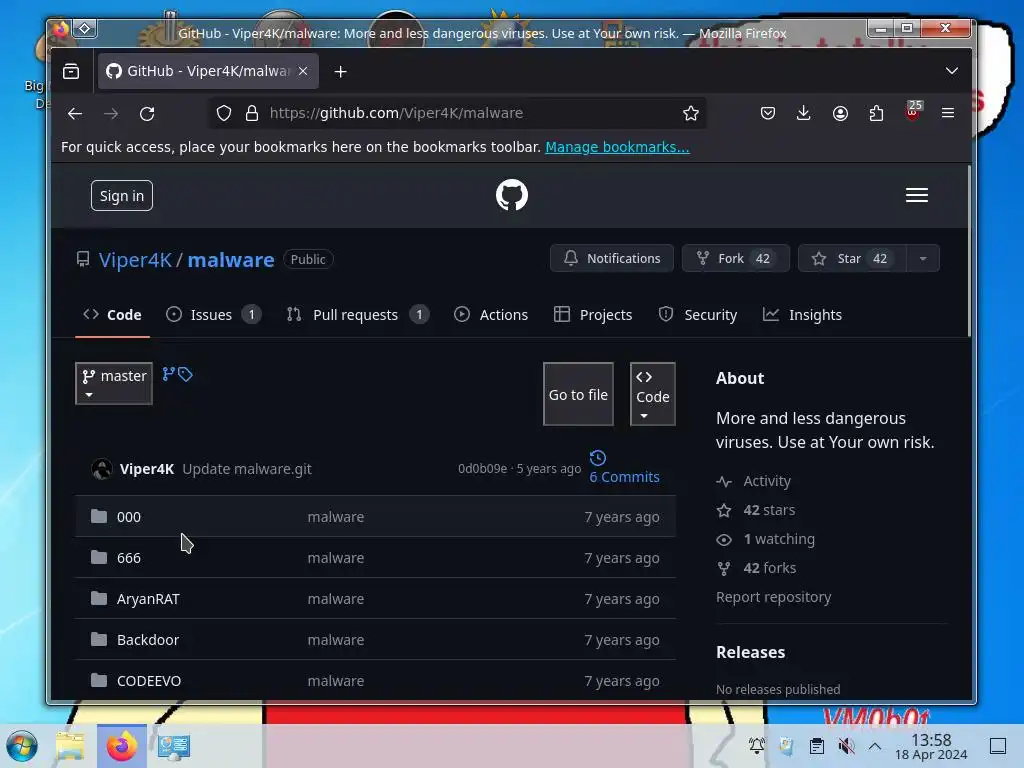The height and width of the screenshot is (768, 1024).
Task: Open the Firefox application menu
Action: pyautogui.click(x=948, y=113)
